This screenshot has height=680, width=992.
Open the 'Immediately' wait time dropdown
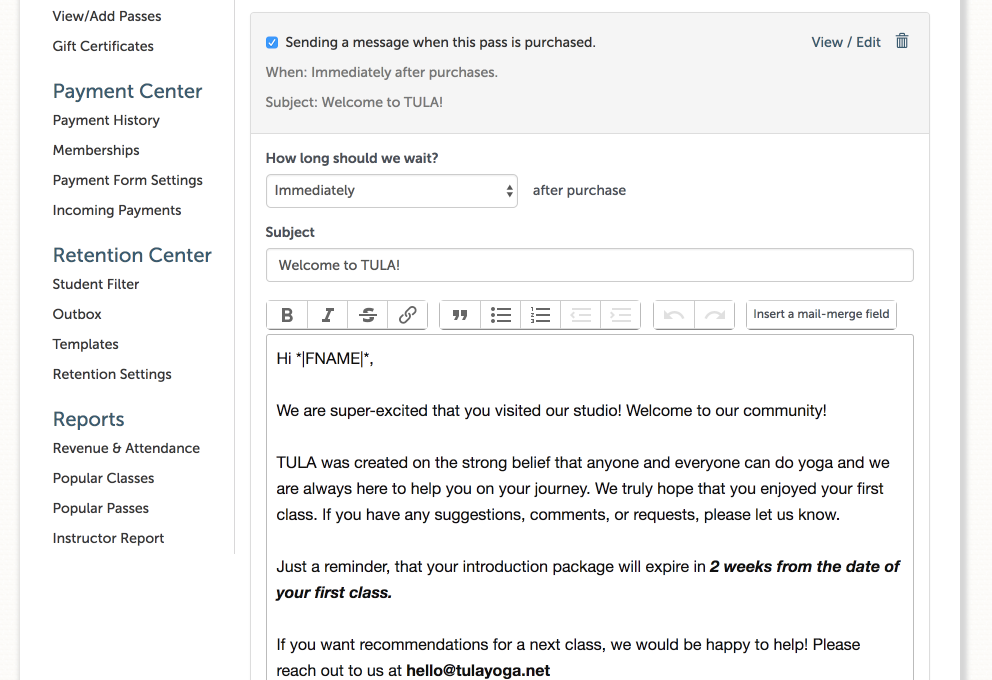(392, 191)
